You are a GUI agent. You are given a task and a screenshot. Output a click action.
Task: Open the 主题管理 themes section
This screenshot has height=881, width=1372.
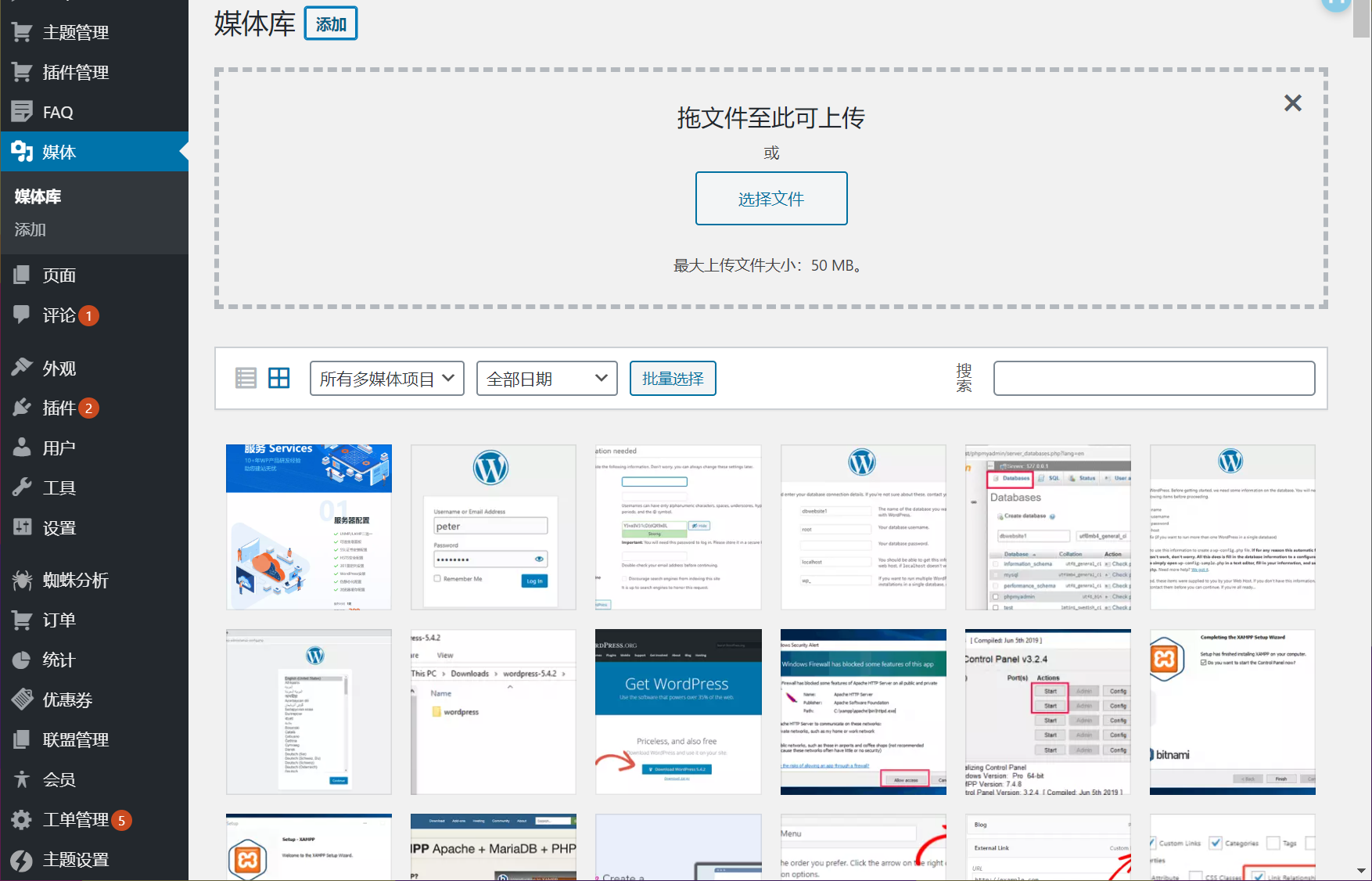click(x=74, y=31)
